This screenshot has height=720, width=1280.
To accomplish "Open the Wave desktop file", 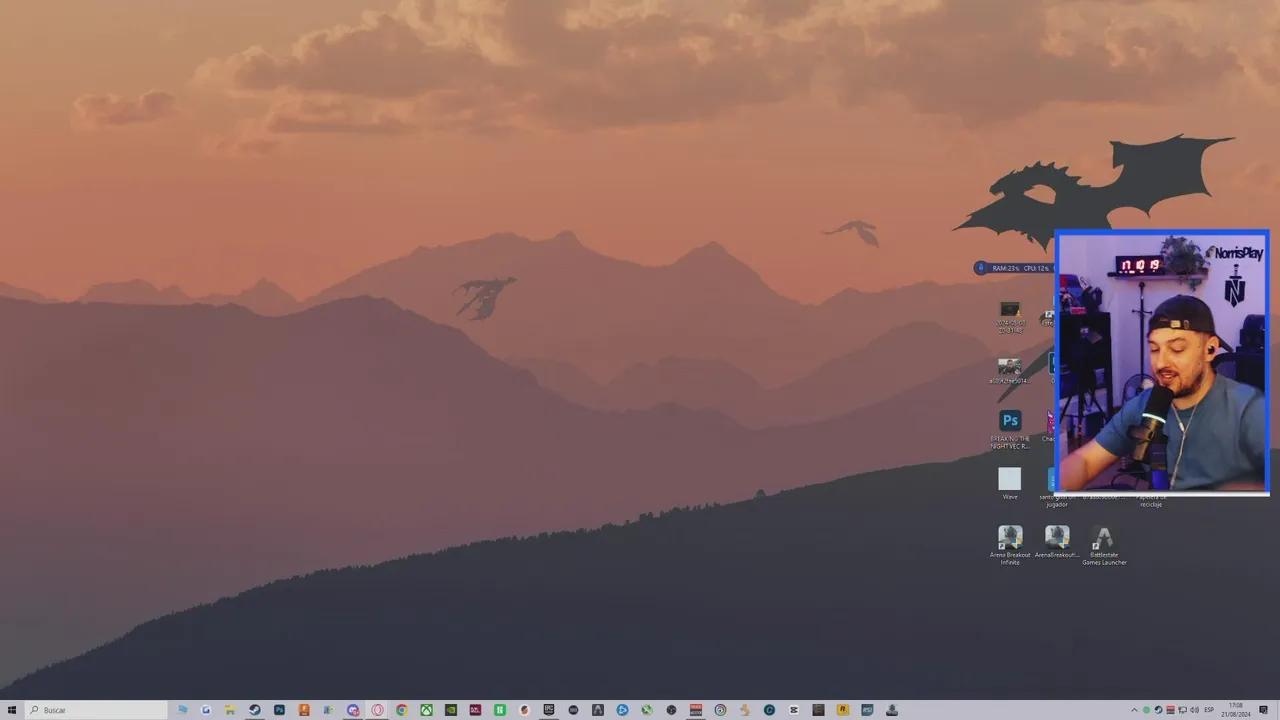I will pos(1010,480).
